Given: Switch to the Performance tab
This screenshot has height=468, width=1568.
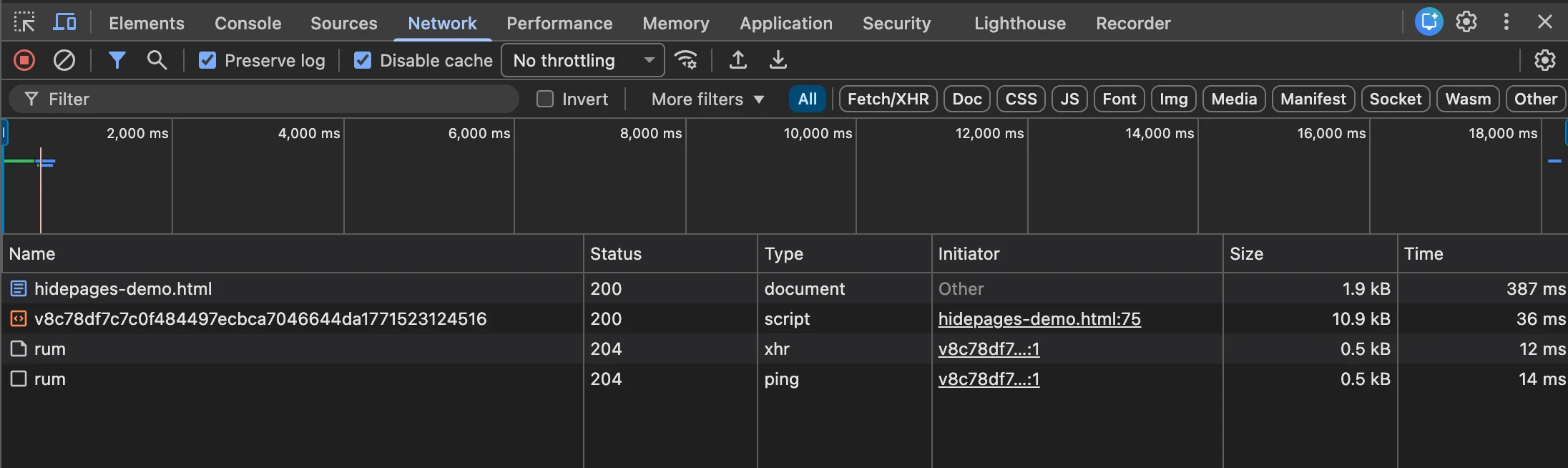Looking at the screenshot, I should click(559, 23).
